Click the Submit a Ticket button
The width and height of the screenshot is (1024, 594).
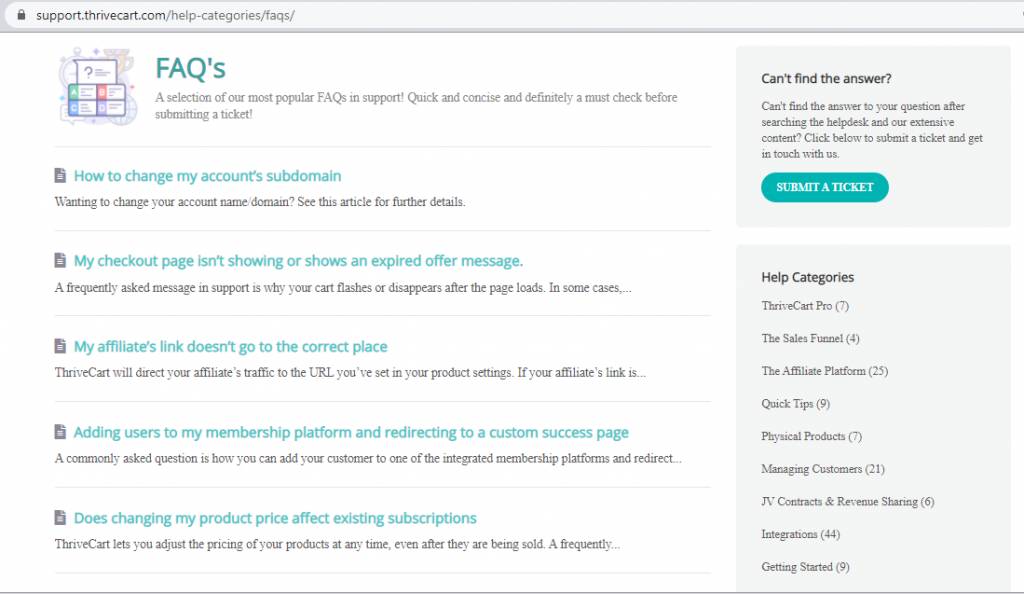(x=824, y=187)
